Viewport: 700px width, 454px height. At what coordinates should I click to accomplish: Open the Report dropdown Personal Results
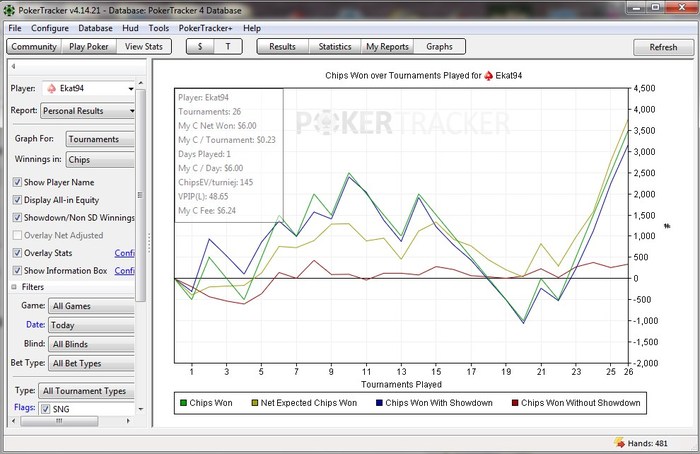(88, 111)
